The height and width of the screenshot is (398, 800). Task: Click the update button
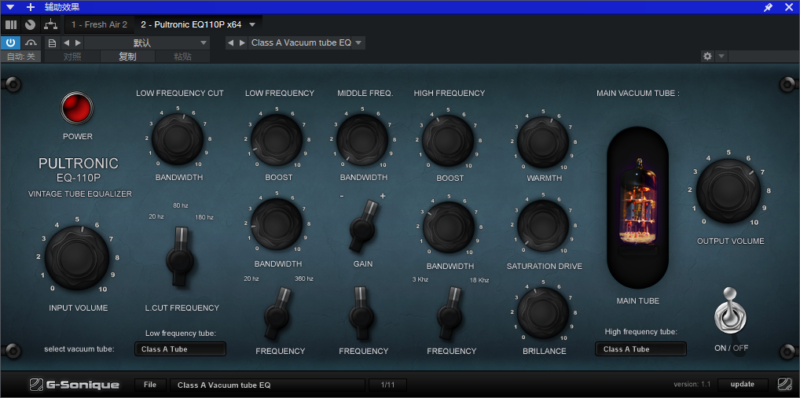pyautogui.click(x=743, y=384)
